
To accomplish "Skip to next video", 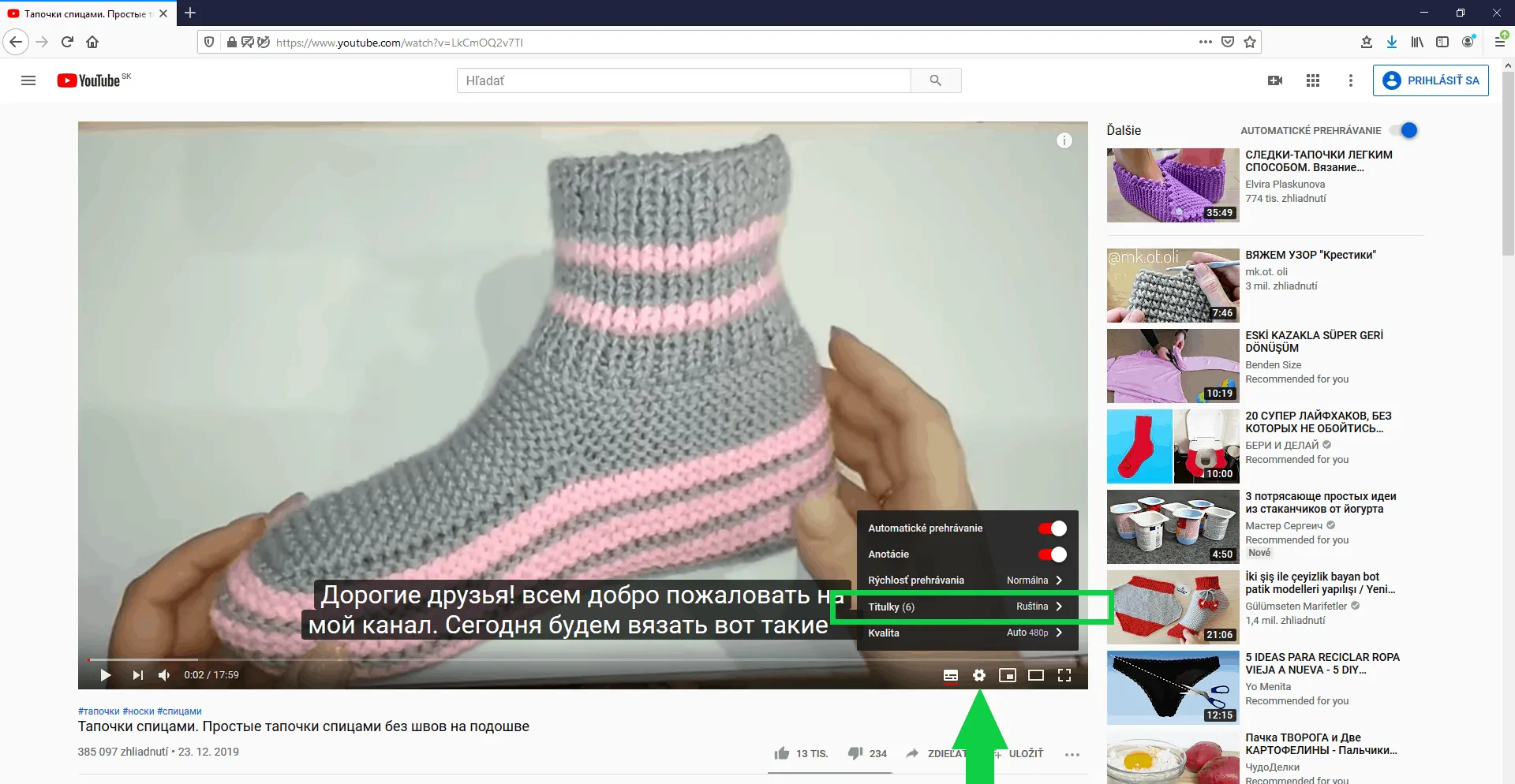I will [x=138, y=675].
